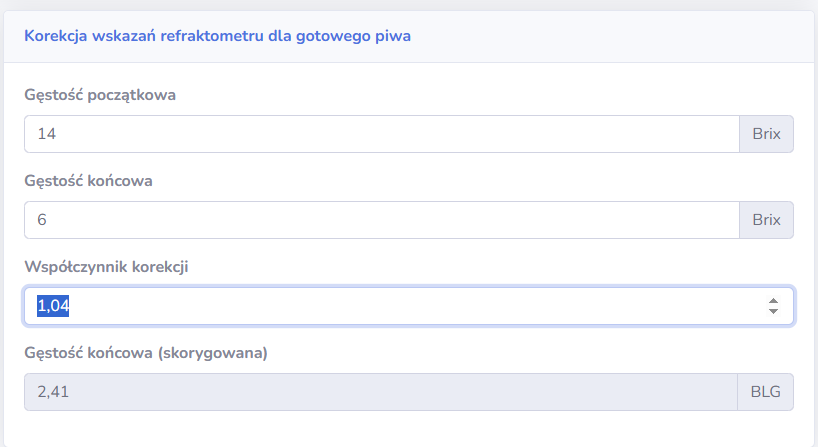Click the value 6 in final gravity
This screenshot has height=447, width=818.
coord(41,220)
